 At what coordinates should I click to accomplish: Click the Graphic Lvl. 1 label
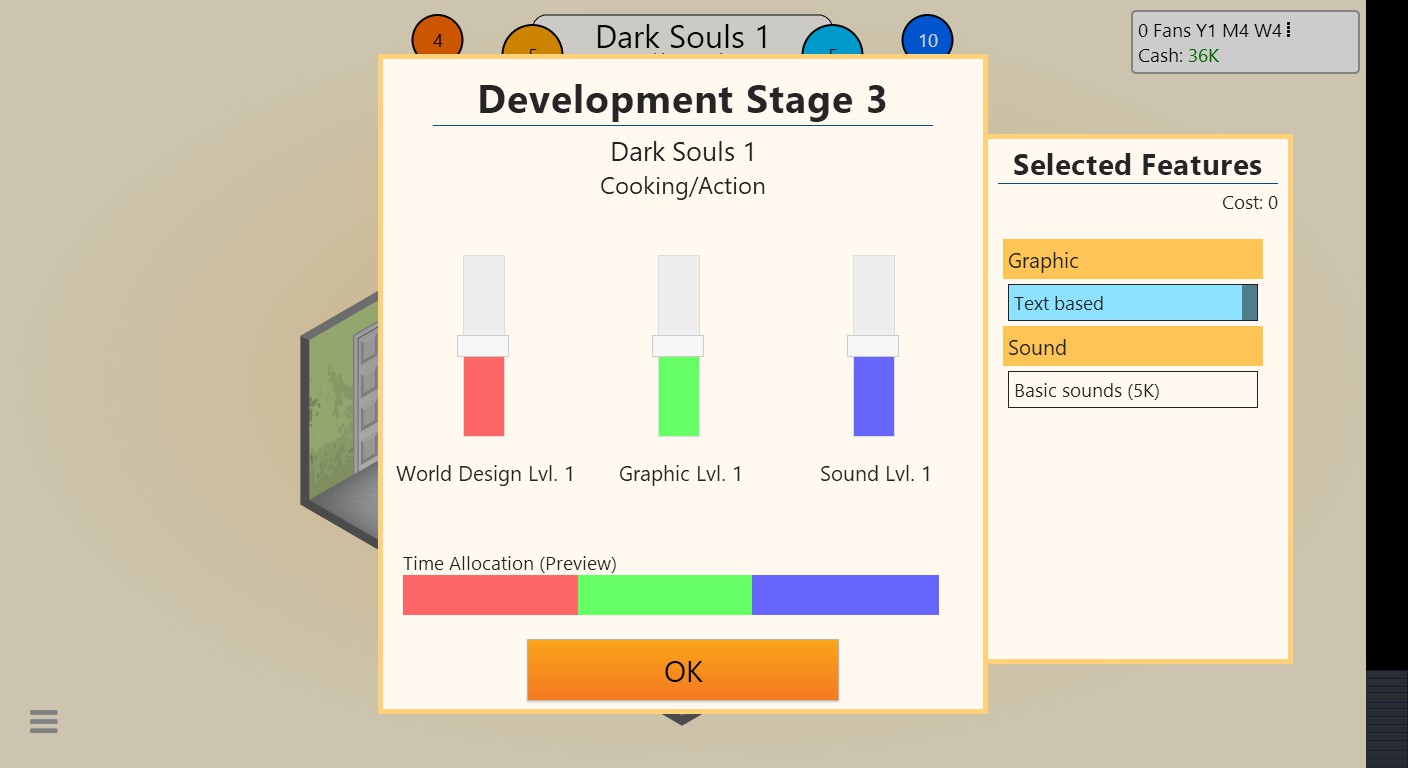(681, 474)
